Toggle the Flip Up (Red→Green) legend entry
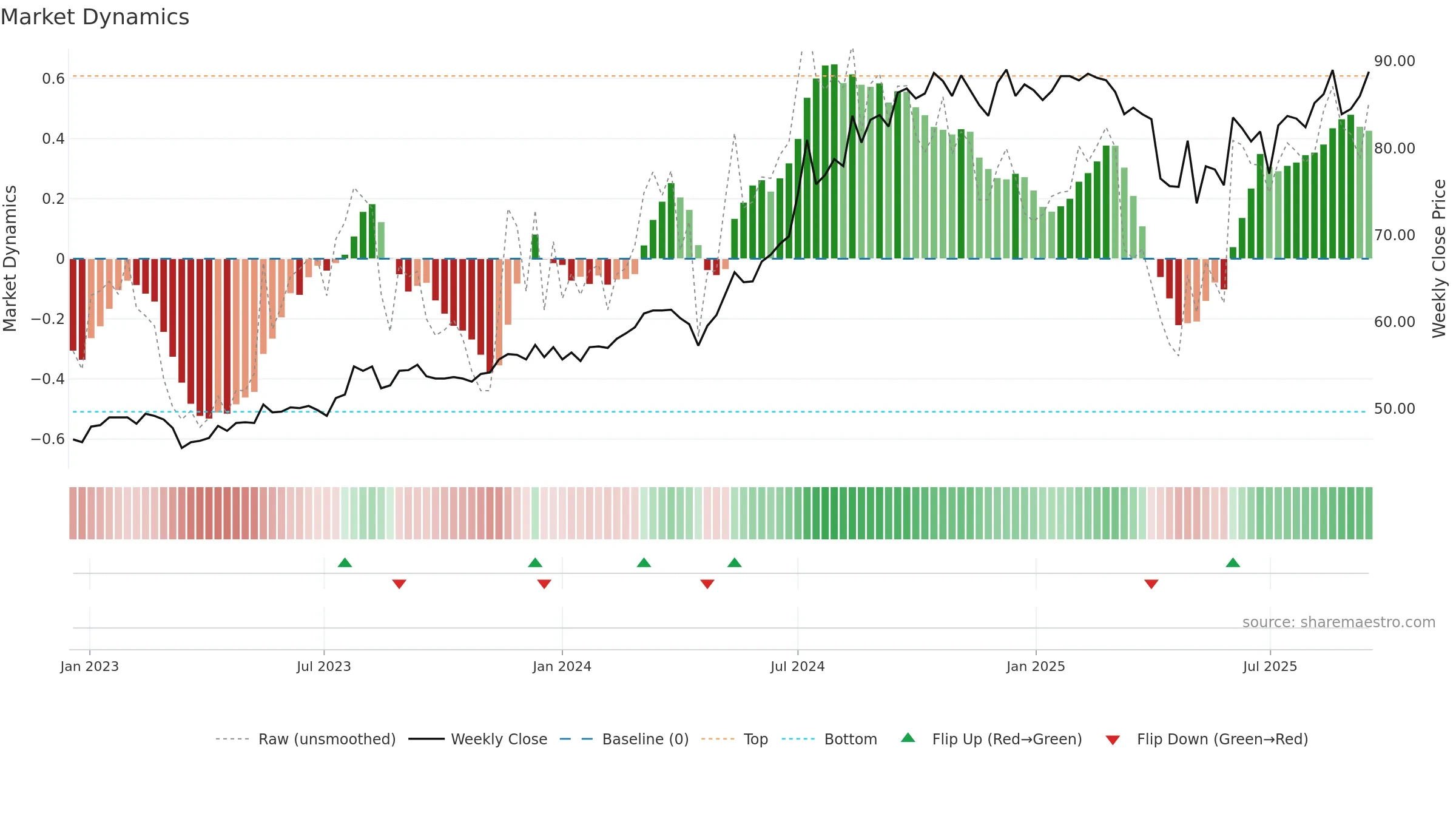1456x819 pixels. [991, 739]
